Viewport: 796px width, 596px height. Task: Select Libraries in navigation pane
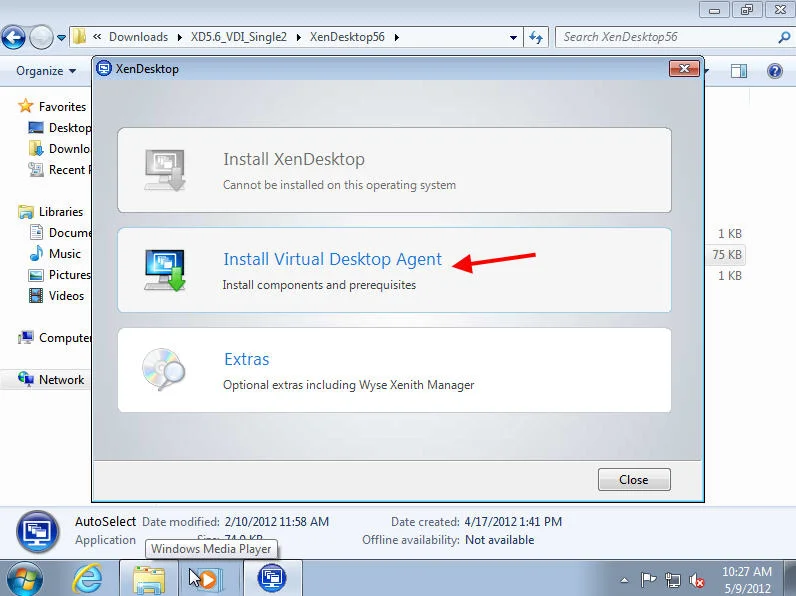(x=61, y=212)
